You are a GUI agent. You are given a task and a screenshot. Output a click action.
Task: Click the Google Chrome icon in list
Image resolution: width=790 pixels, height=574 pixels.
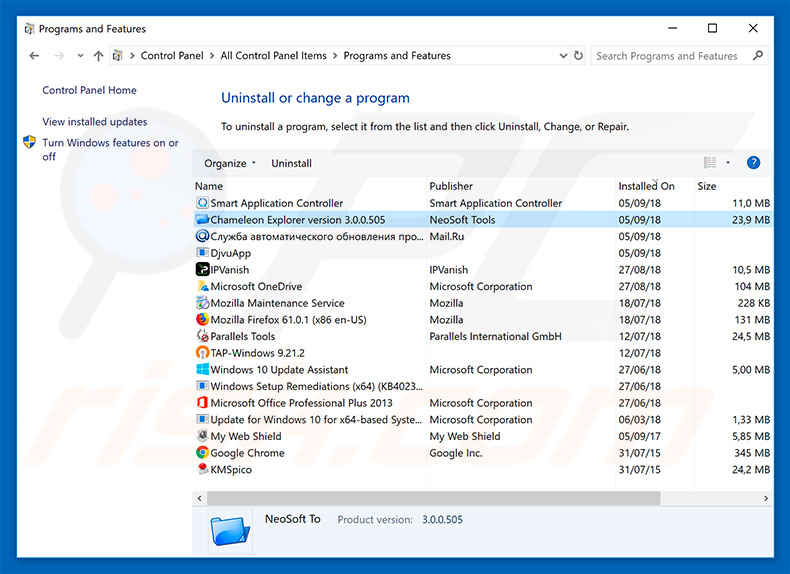click(202, 453)
